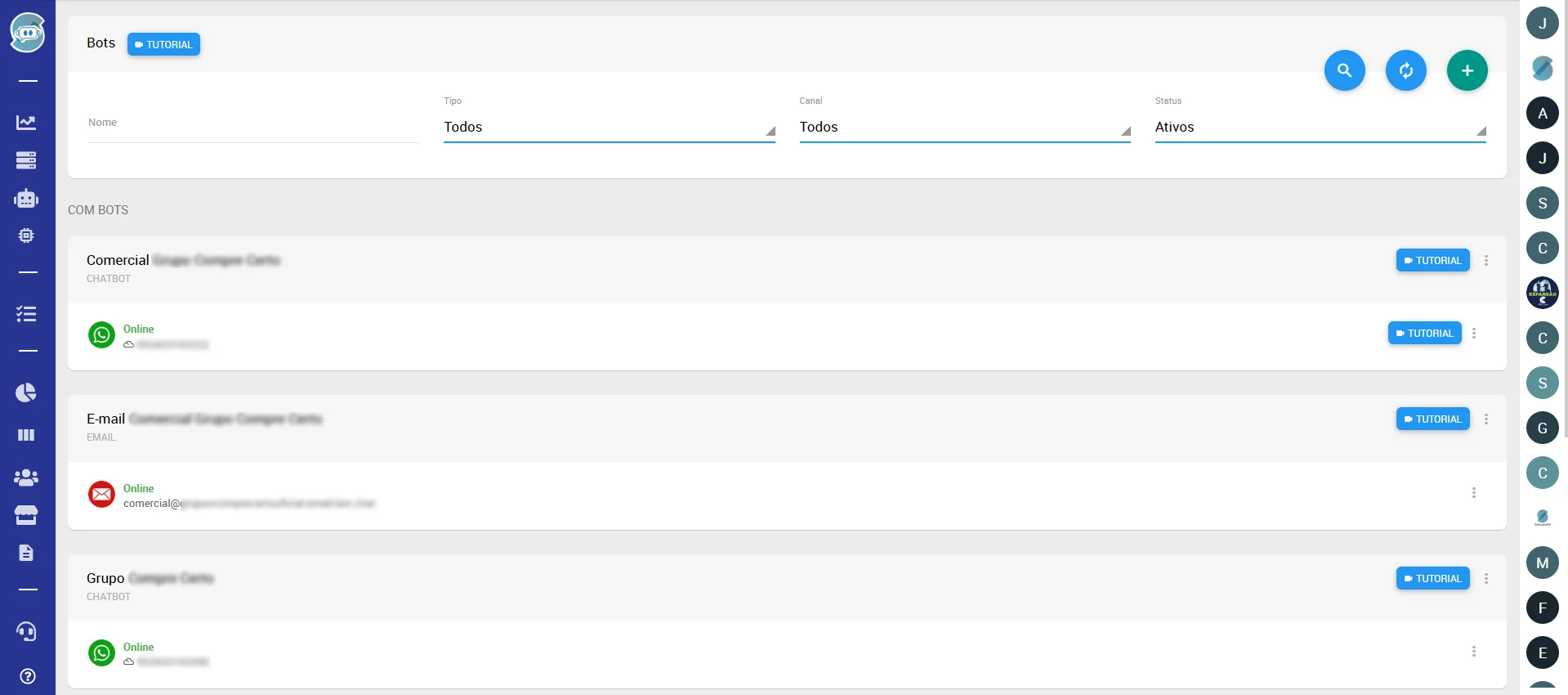Open the headset support icon

tap(26, 631)
